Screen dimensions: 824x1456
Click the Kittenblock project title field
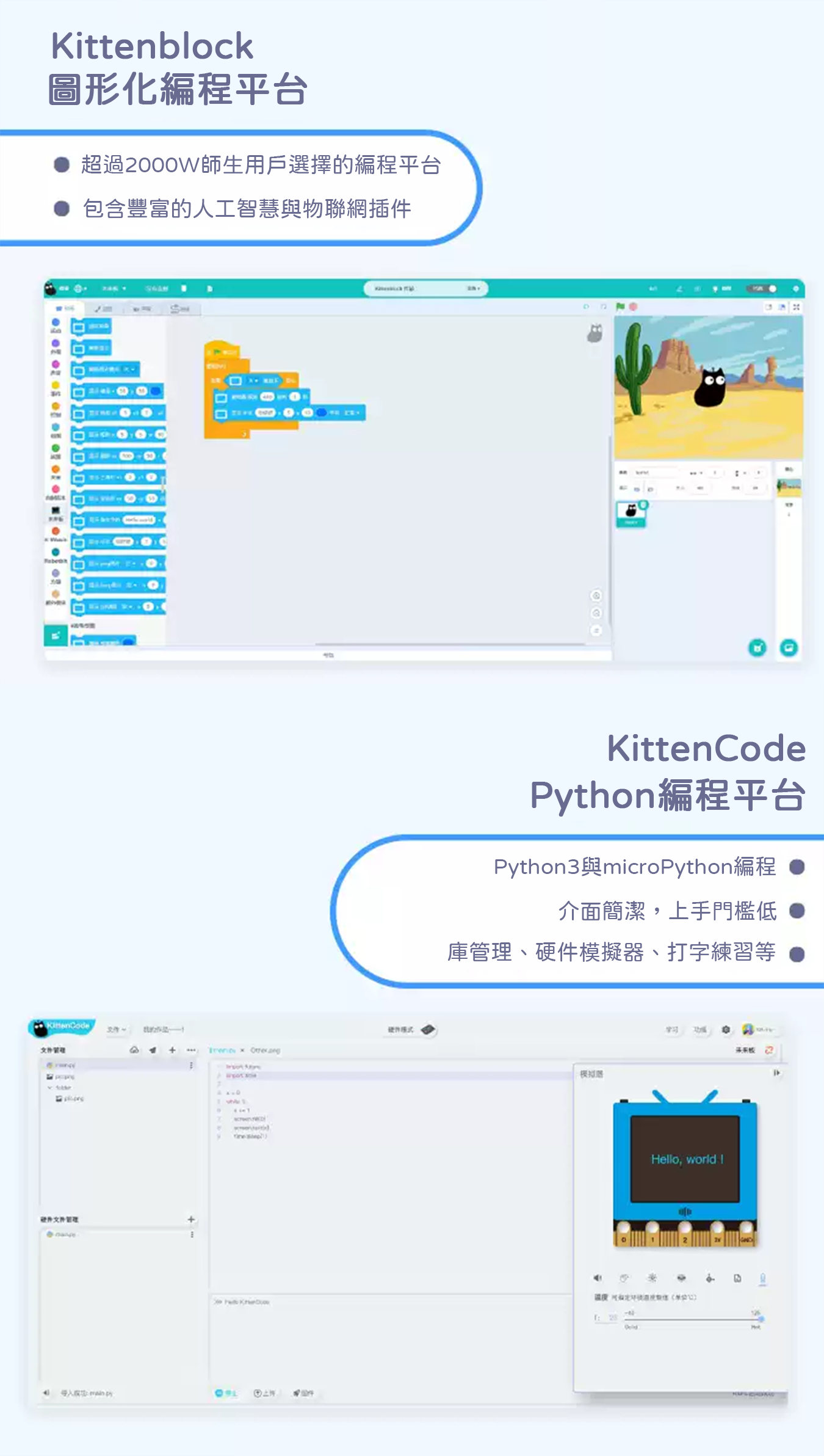click(425, 288)
